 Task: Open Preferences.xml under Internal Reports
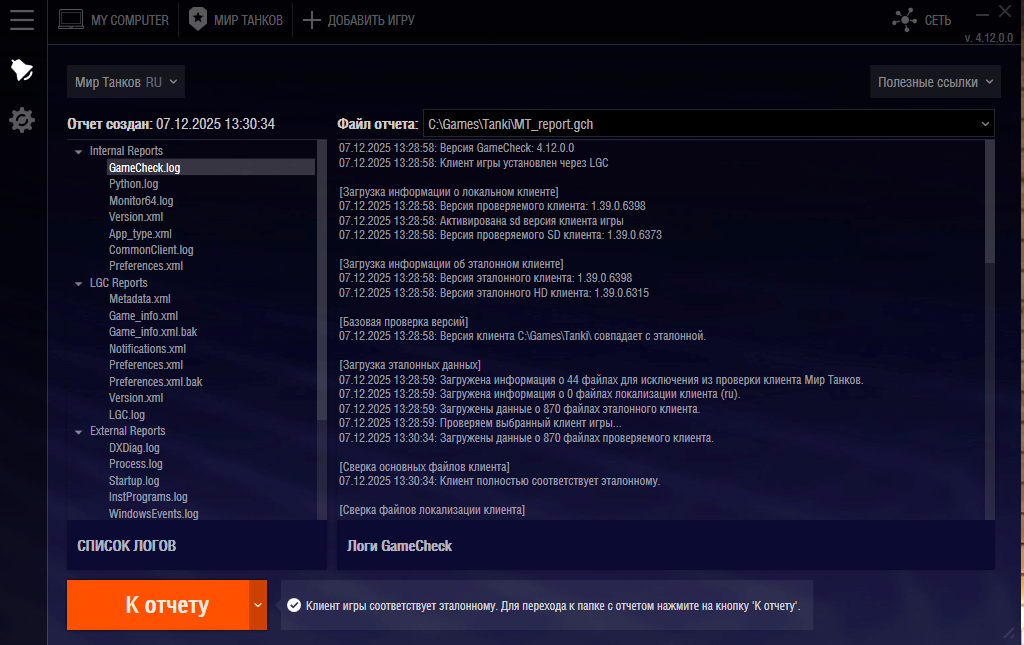[x=146, y=266]
